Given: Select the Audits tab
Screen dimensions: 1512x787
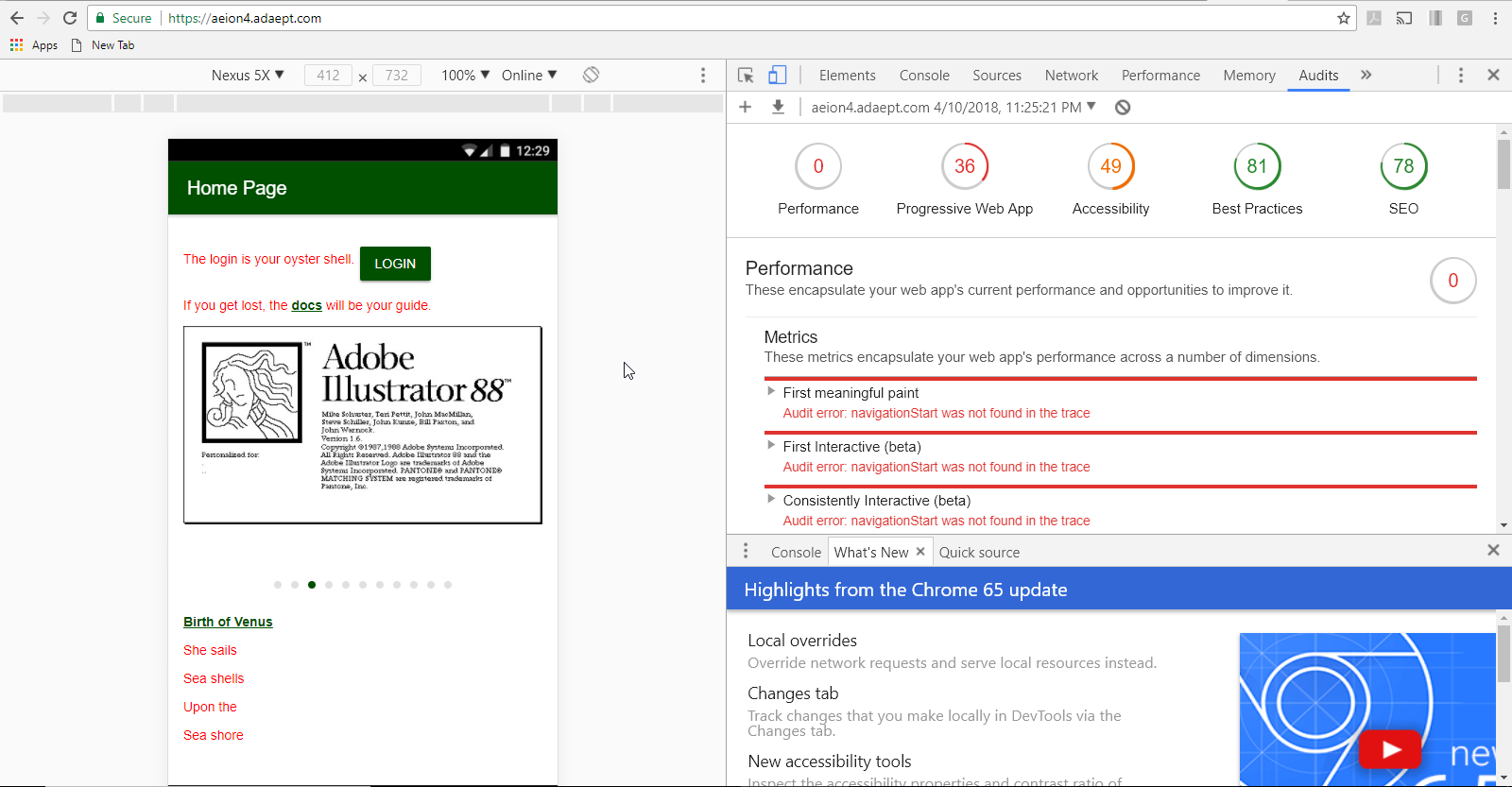Looking at the screenshot, I should [x=1318, y=76].
